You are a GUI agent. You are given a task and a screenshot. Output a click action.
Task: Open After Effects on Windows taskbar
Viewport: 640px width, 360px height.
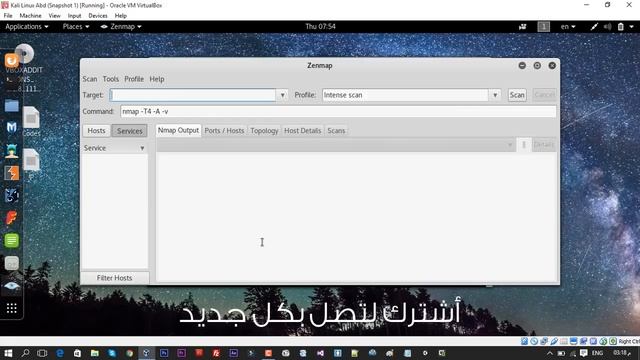(x=233, y=353)
